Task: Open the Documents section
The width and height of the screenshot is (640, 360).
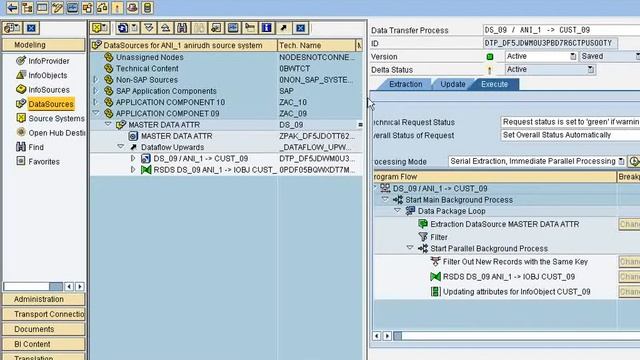Action: (x=44, y=329)
